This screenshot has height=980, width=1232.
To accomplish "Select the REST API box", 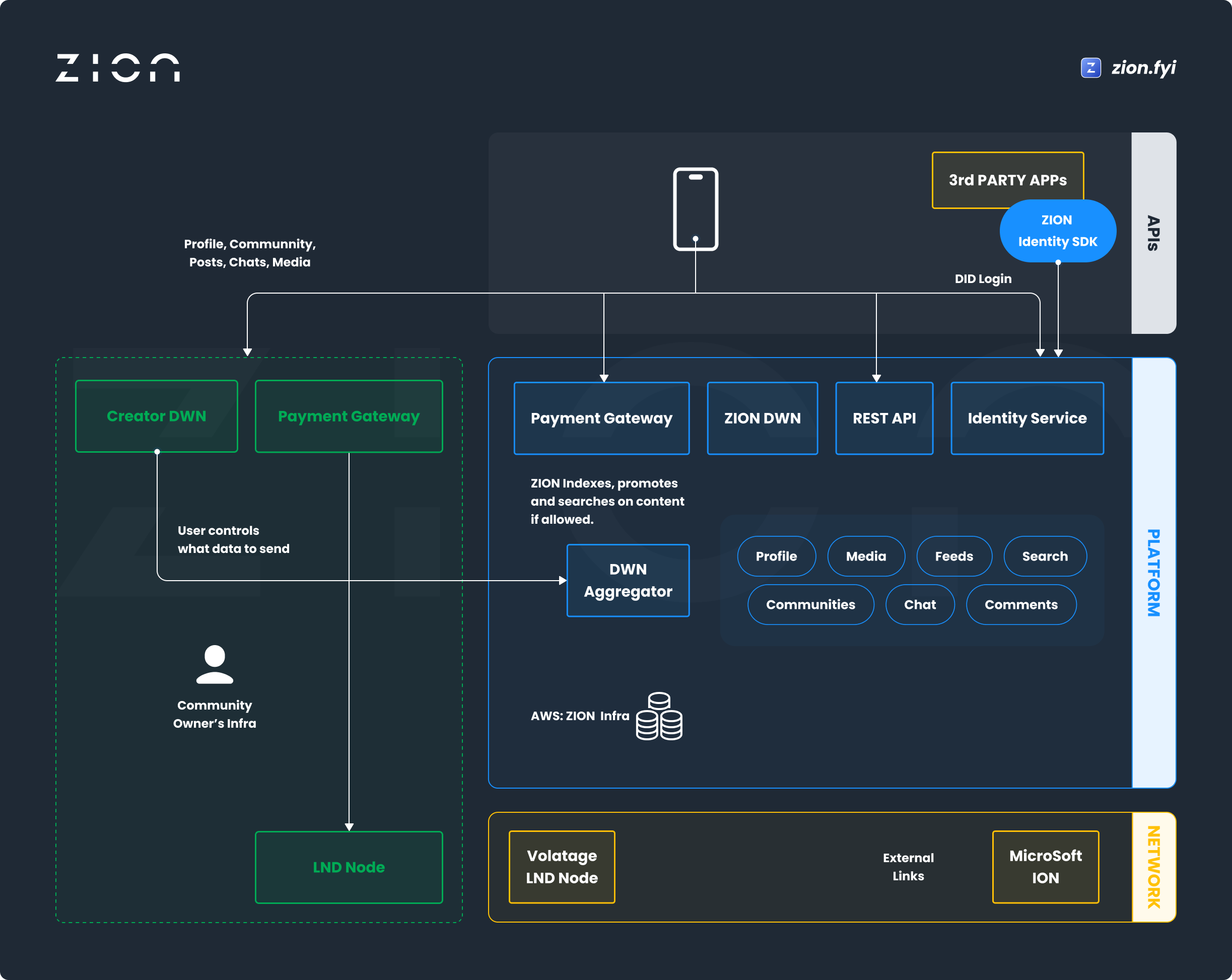I will pos(884,418).
